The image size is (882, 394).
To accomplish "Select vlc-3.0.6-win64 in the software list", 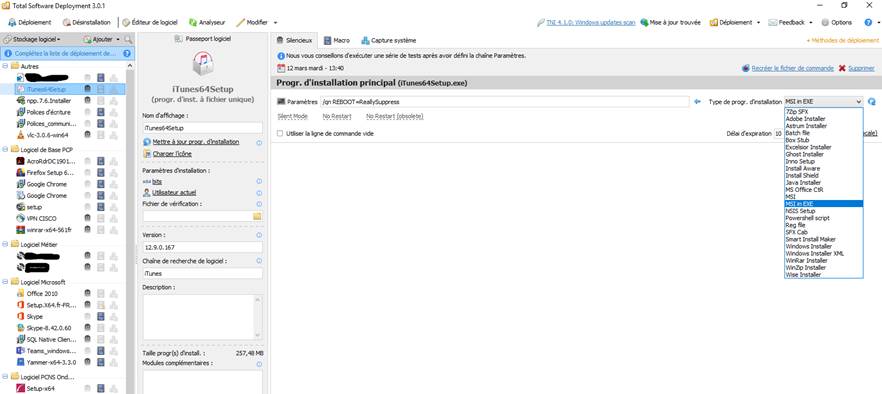I will coord(47,135).
